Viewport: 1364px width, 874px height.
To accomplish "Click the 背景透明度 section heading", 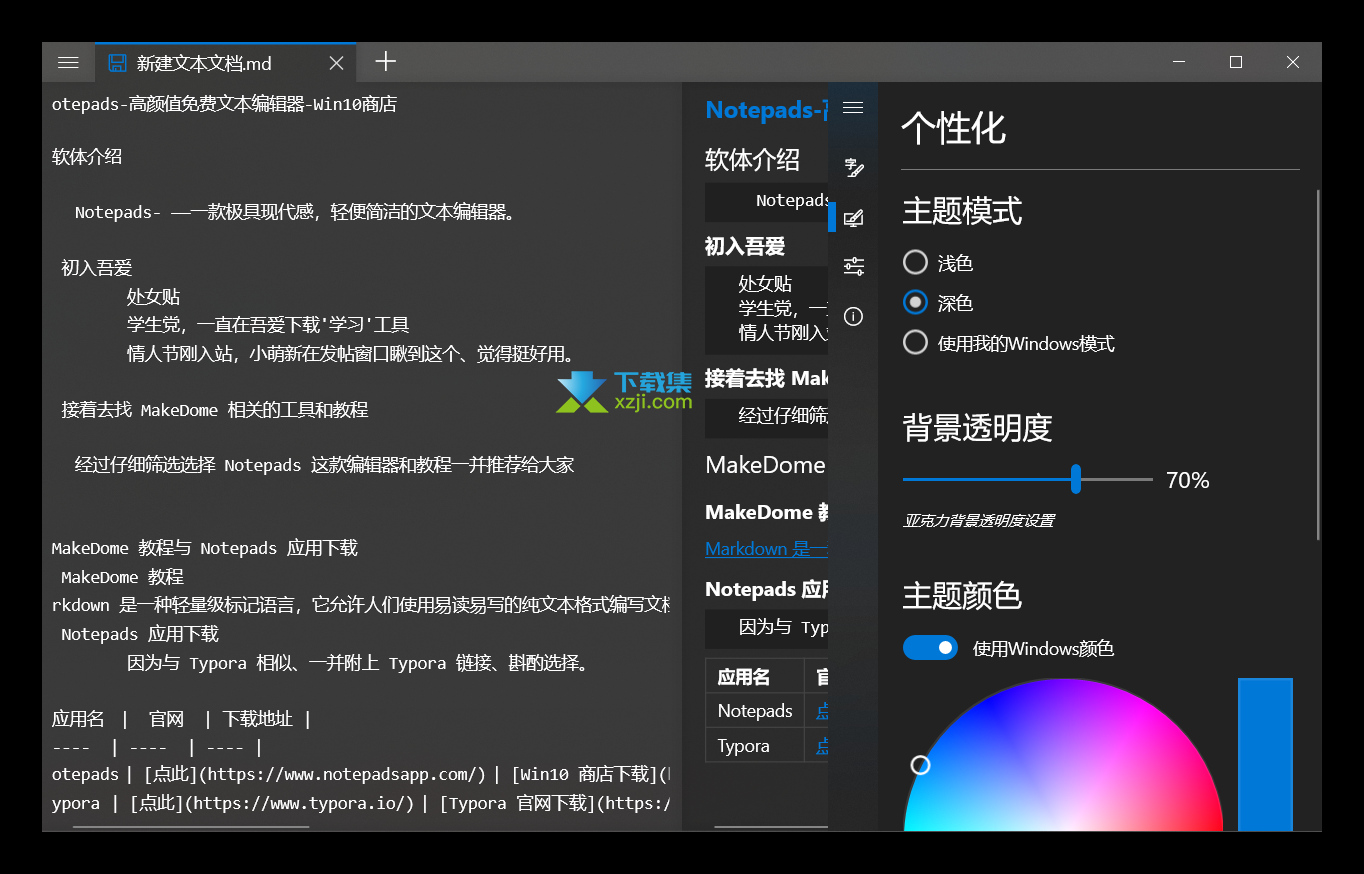I will [977, 428].
